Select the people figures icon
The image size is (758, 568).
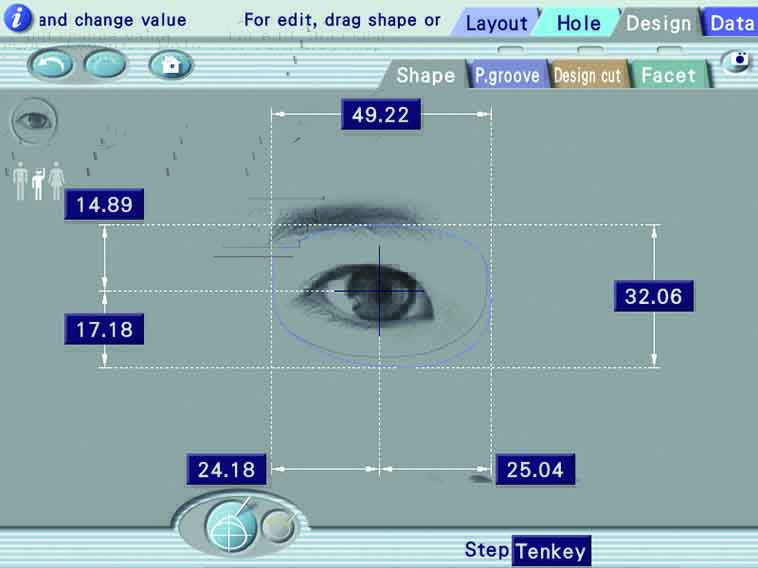pyautogui.click(x=39, y=181)
